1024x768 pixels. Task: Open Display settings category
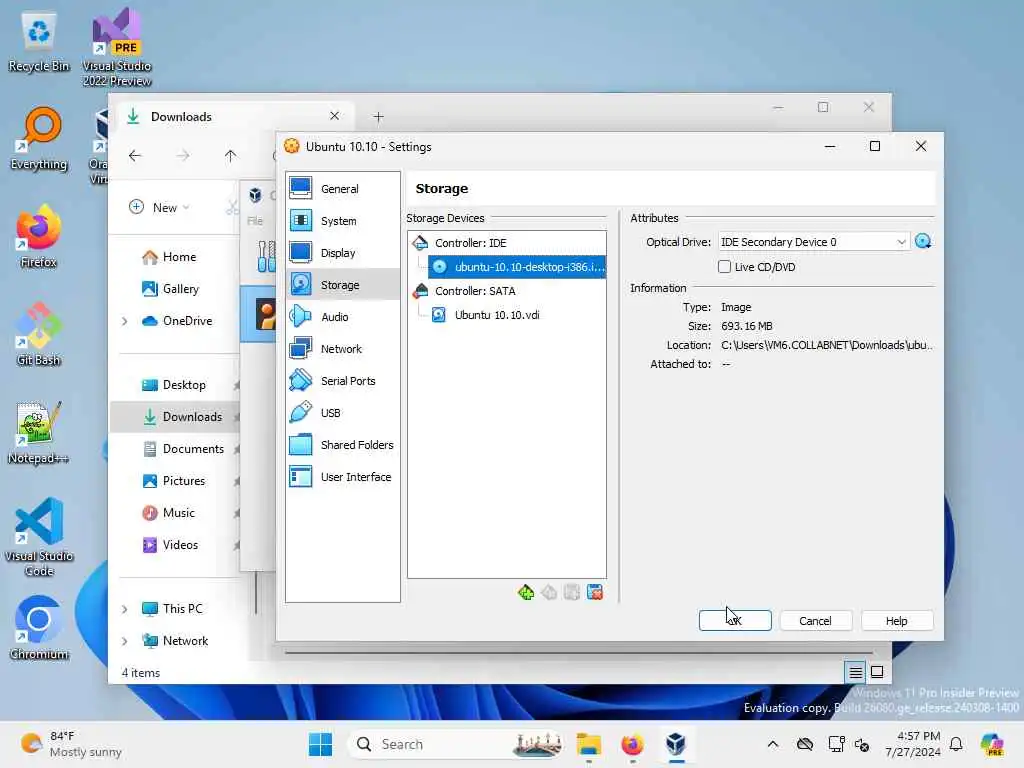[342, 253]
